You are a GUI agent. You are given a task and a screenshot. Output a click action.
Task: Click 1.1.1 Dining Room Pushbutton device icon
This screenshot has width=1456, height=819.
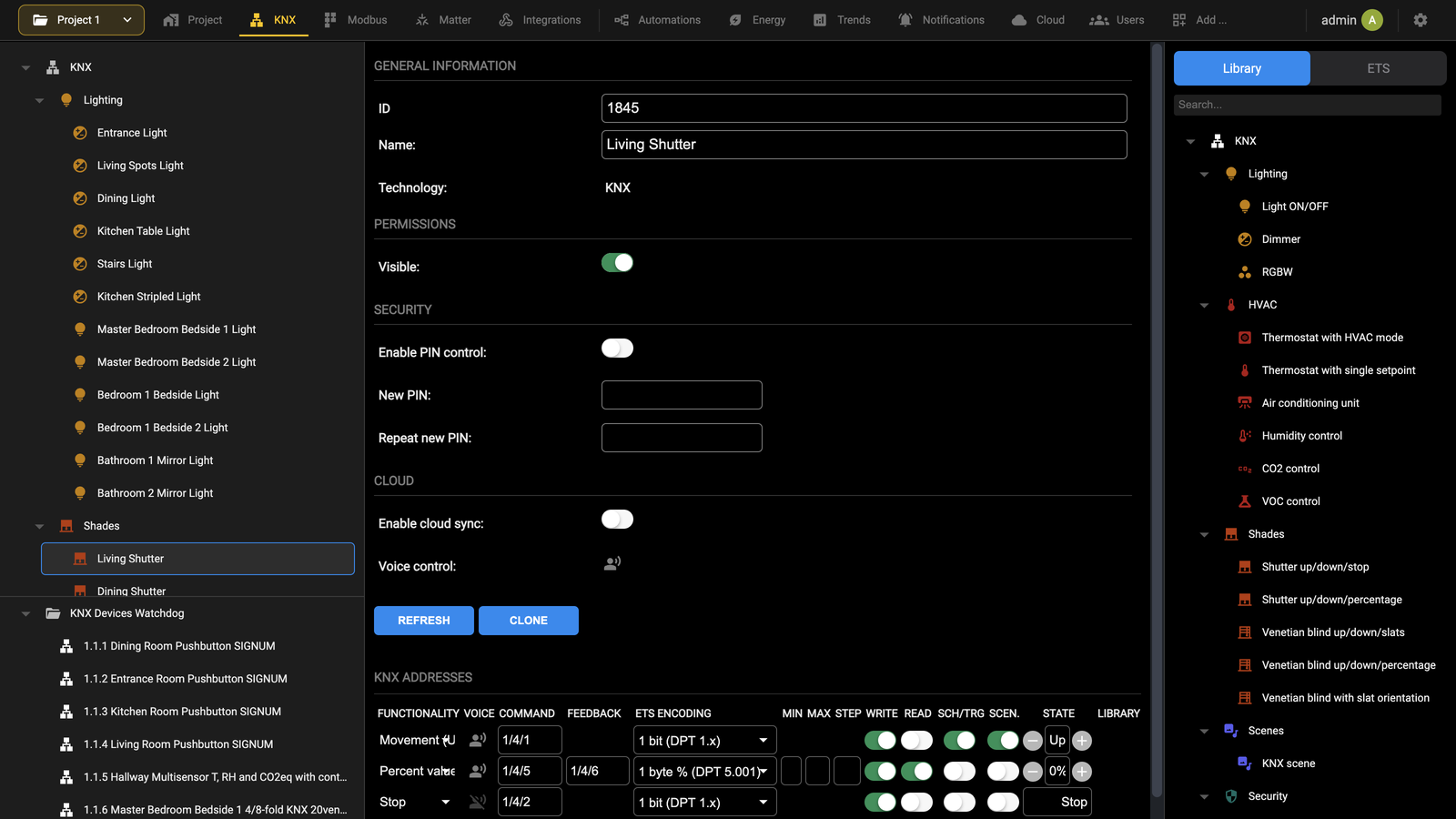(x=66, y=646)
